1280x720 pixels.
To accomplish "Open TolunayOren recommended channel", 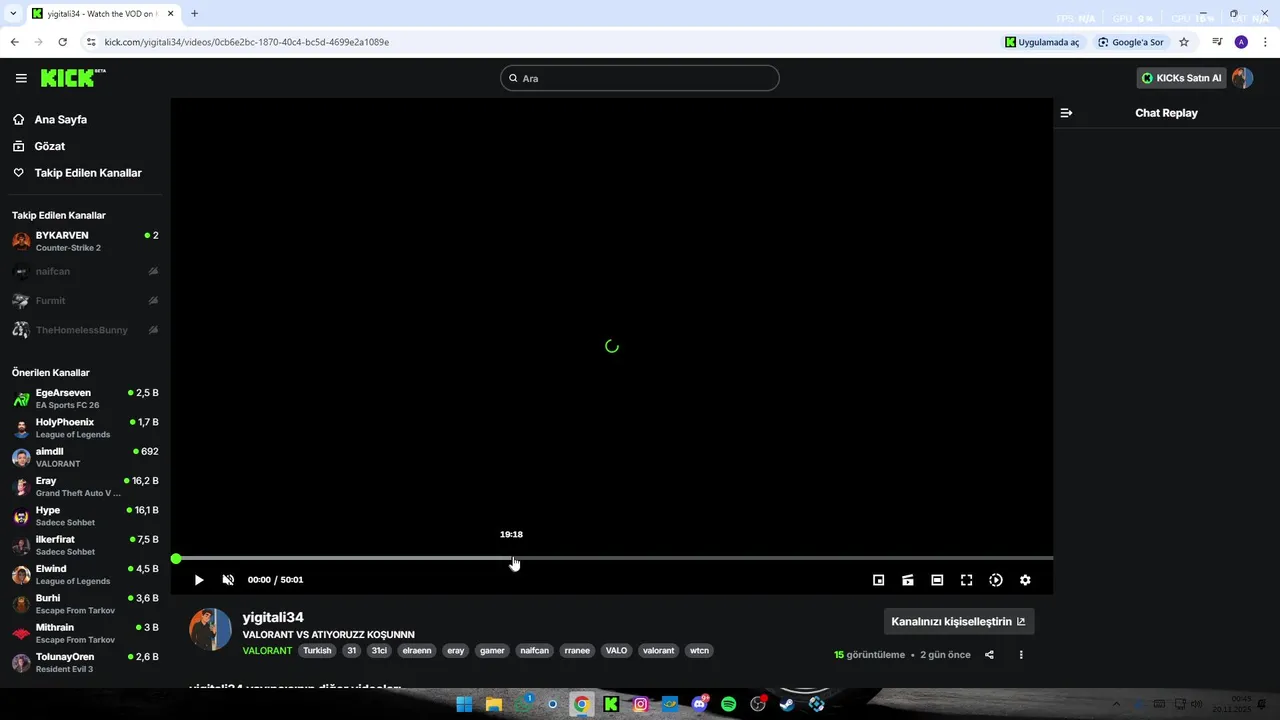I will [85, 662].
